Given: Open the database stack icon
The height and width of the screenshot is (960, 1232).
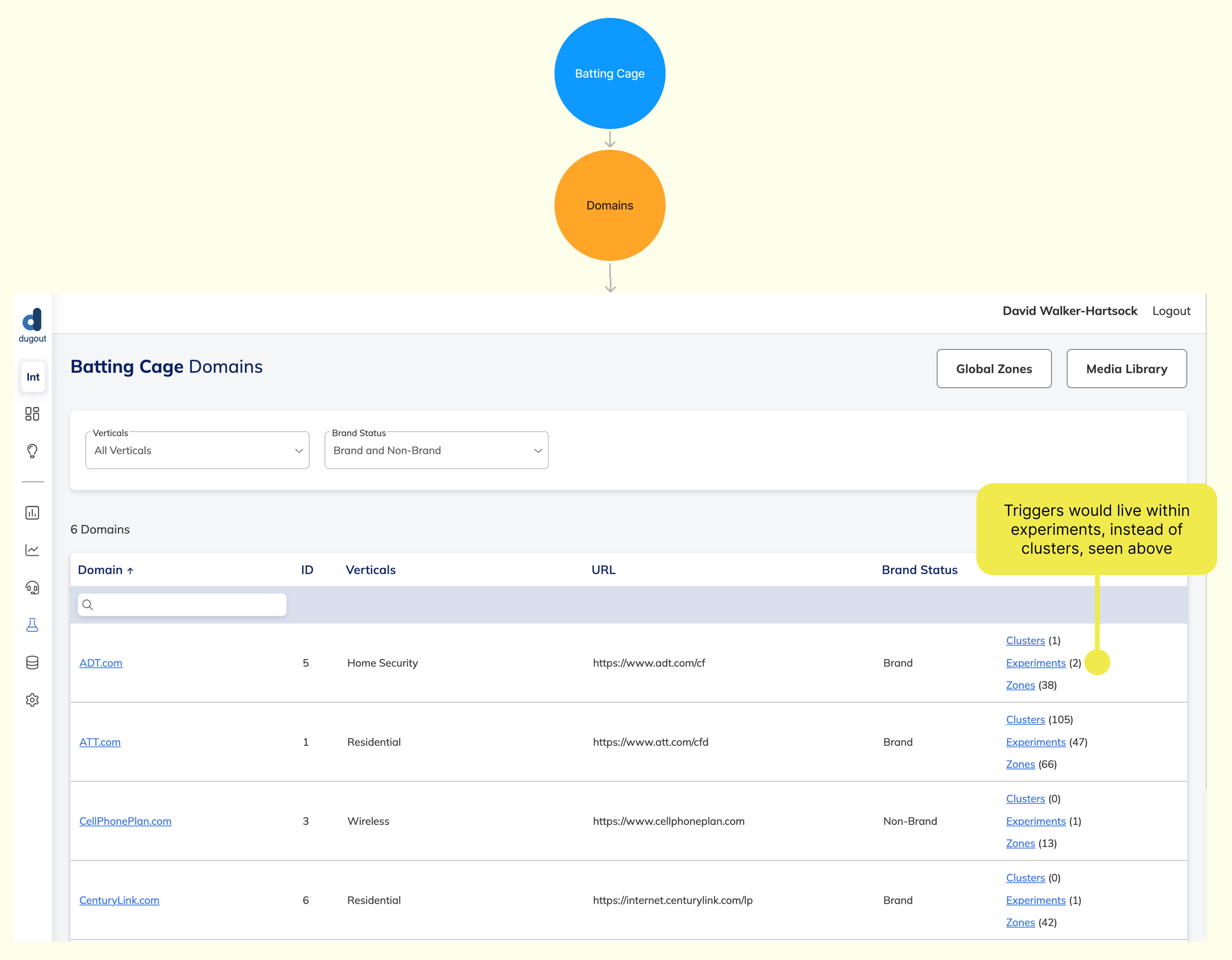Looking at the screenshot, I should pyautogui.click(x=32, y=663).
